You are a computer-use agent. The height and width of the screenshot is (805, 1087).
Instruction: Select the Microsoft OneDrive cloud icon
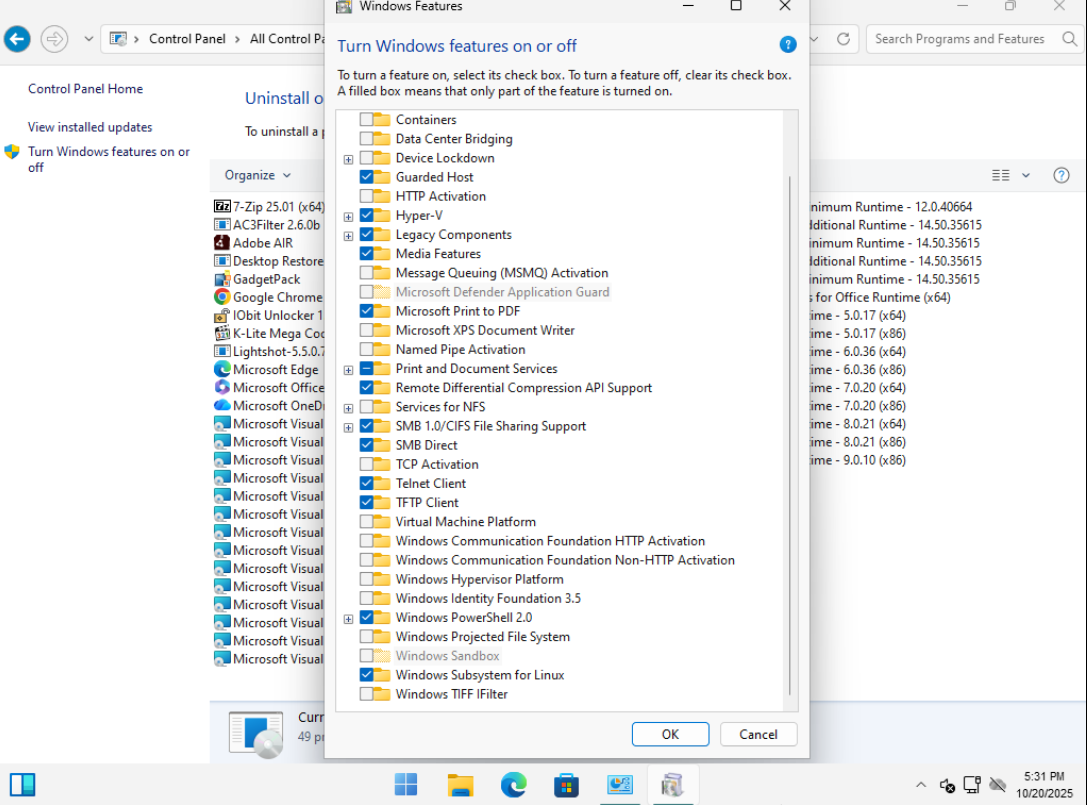[222, 406]
